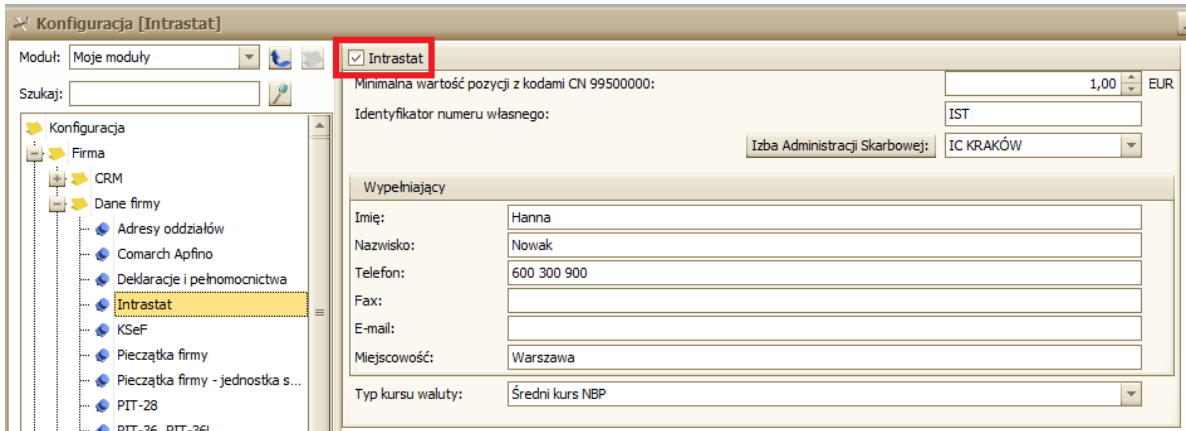
Task: Click into the E-mail input field
Action: click(824, 328)
